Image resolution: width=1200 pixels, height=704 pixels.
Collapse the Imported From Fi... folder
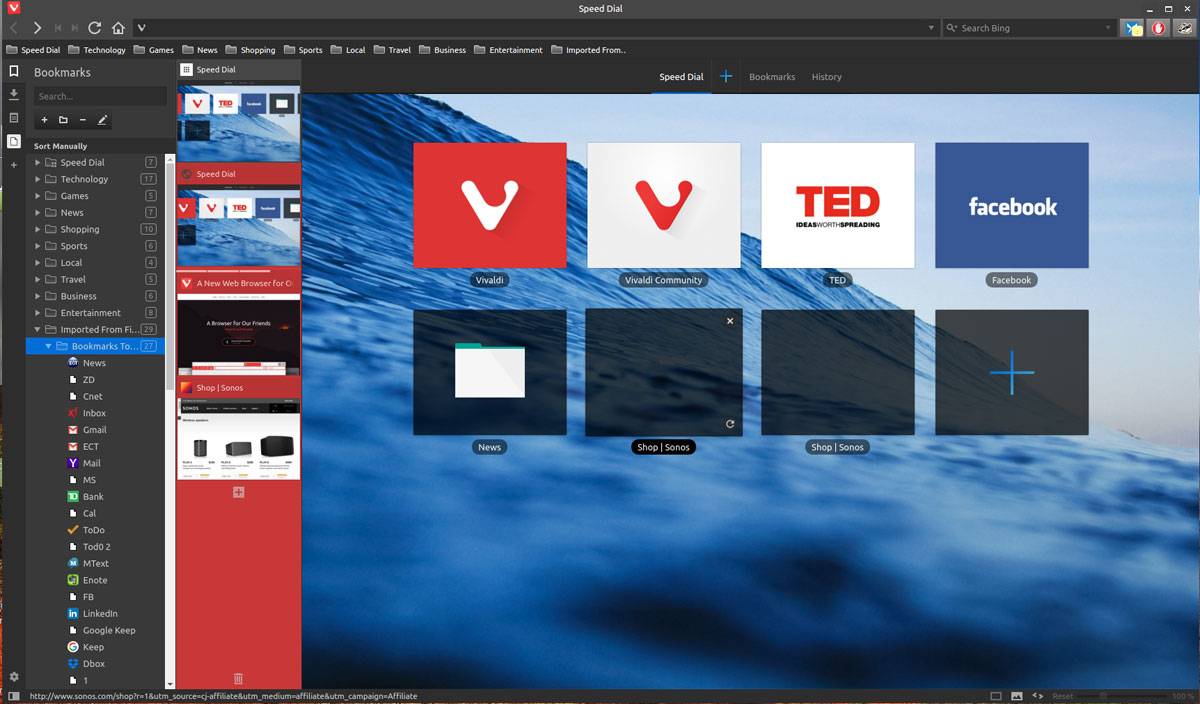tap(38, 329)
